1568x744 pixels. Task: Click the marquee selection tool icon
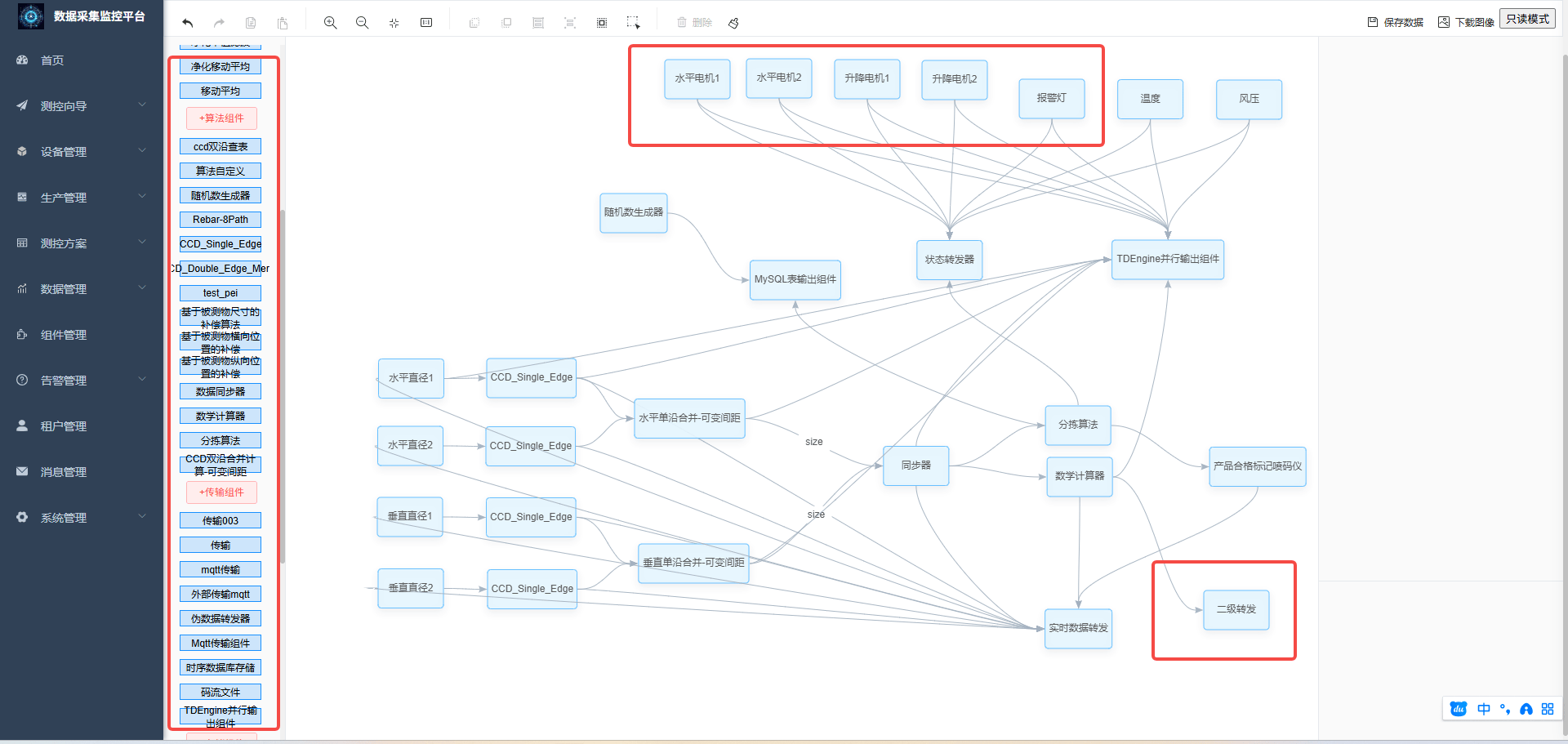[x=633, y=23]
